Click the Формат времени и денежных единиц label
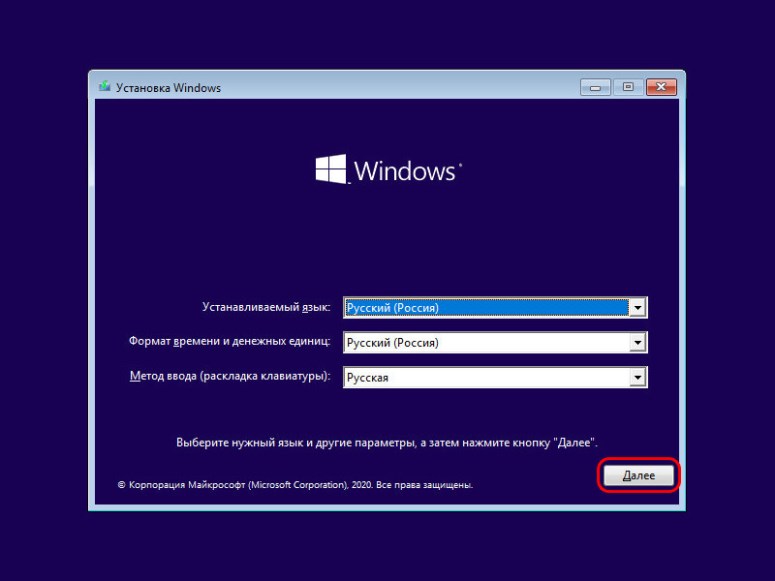 229,342
